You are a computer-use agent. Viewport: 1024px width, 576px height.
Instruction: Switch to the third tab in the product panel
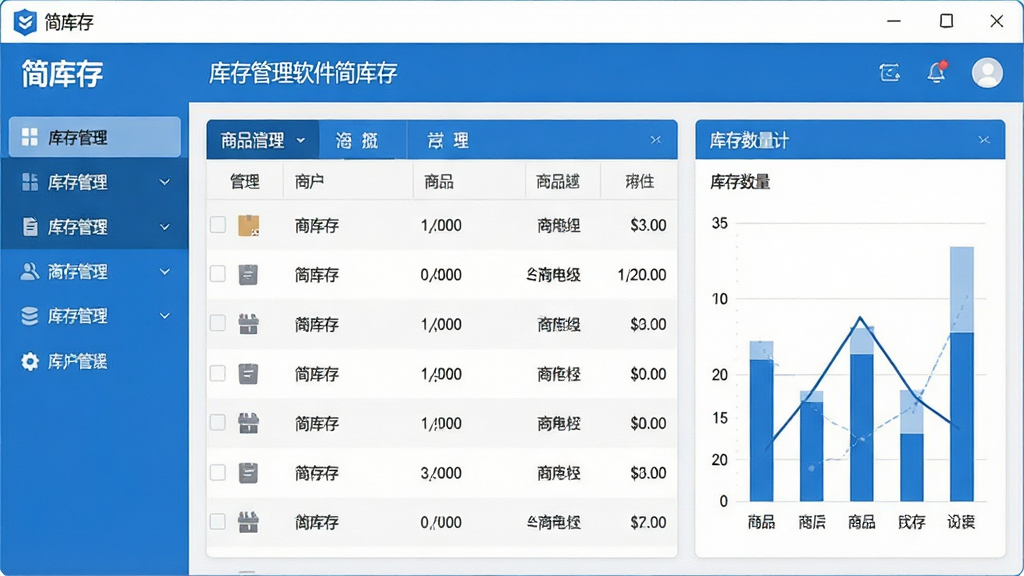[448, 140]
